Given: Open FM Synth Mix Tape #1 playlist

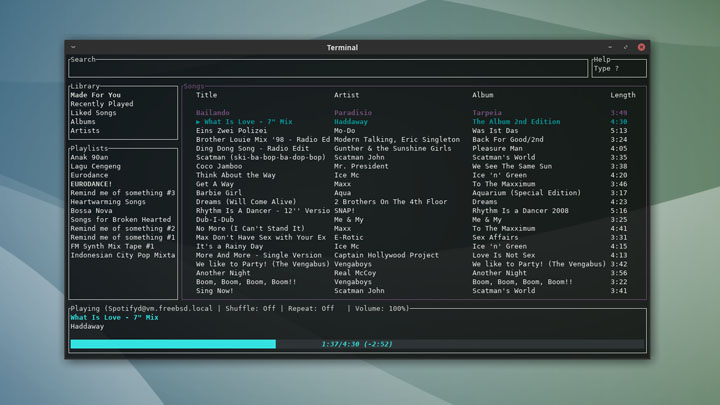Looking at the screenshot, I should (112, 246).
